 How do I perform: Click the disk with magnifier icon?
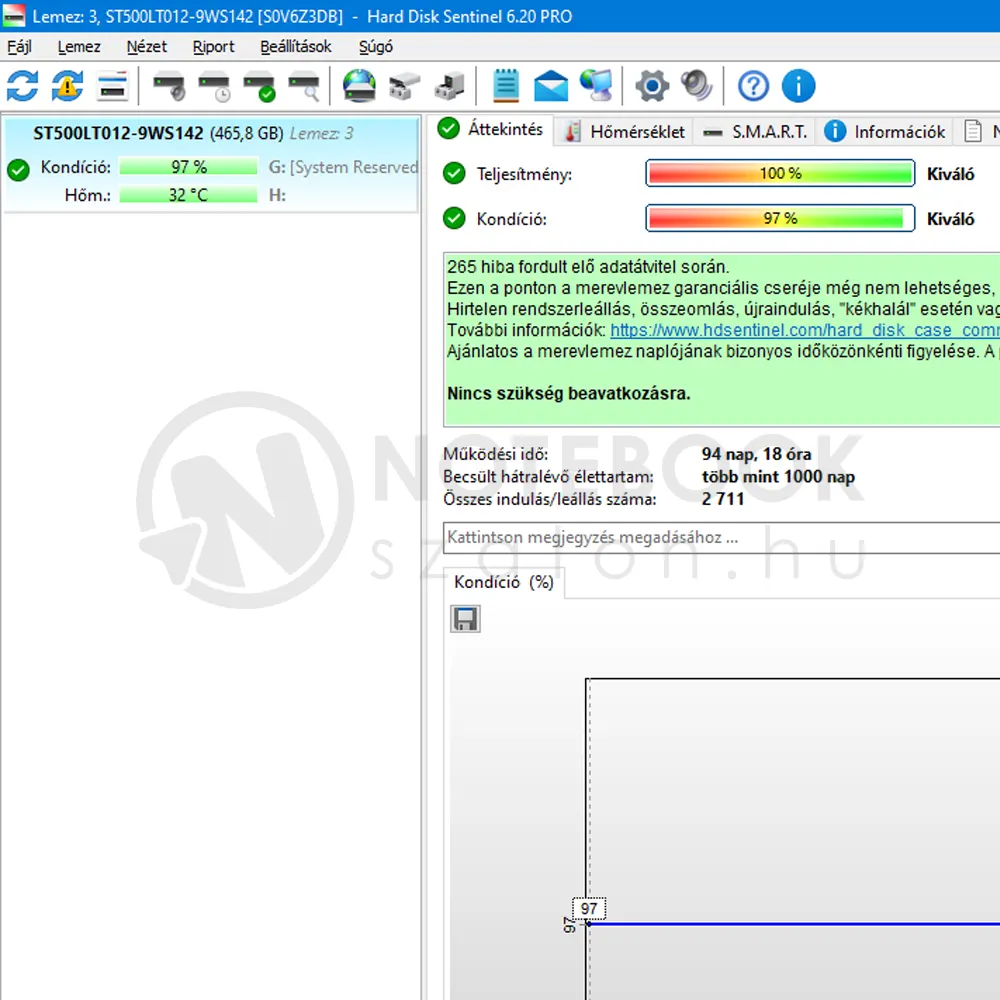[x=303, y=86]
